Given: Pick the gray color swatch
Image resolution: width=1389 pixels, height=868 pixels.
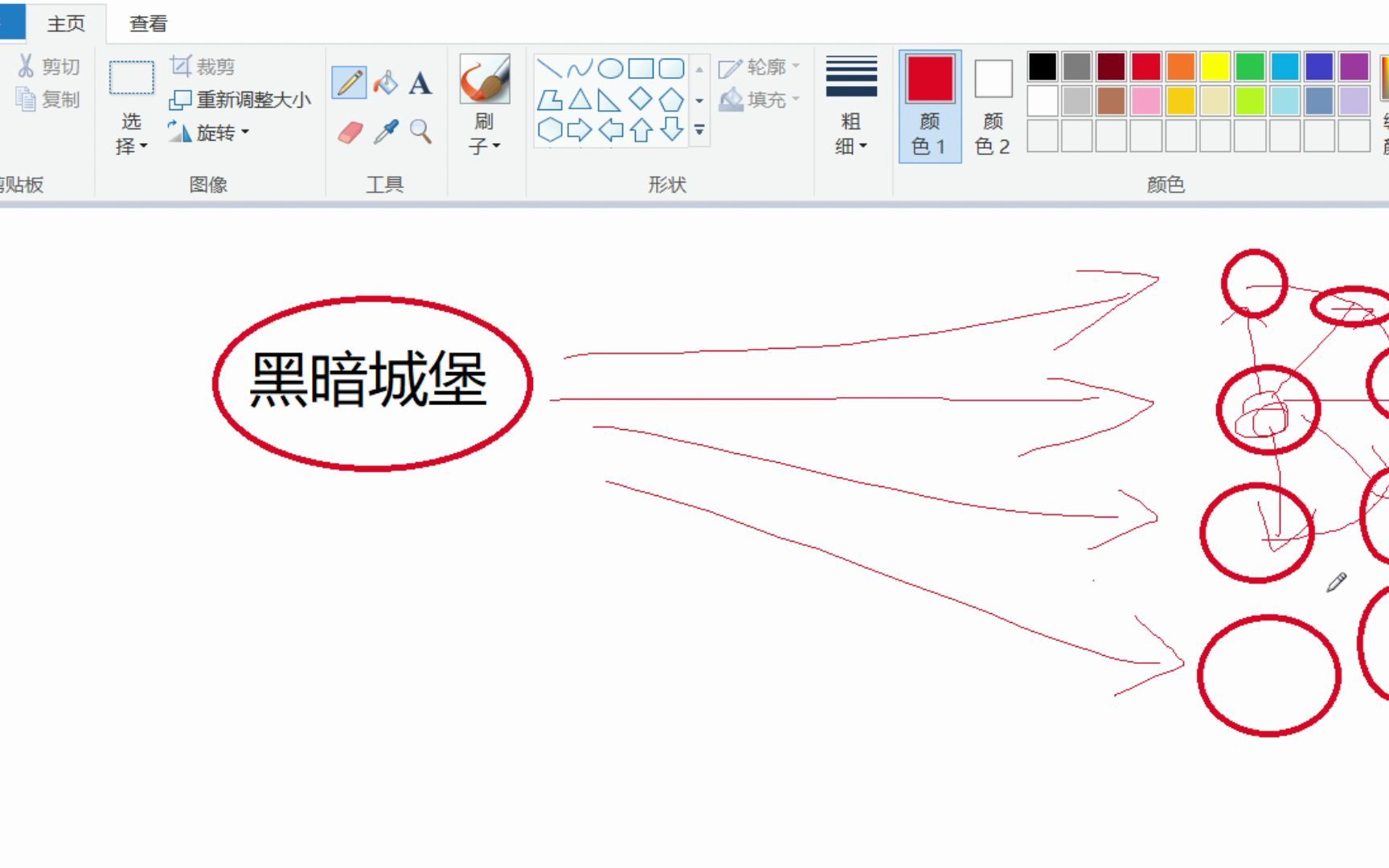Looking at the screenshot, I should (1077, 67).
